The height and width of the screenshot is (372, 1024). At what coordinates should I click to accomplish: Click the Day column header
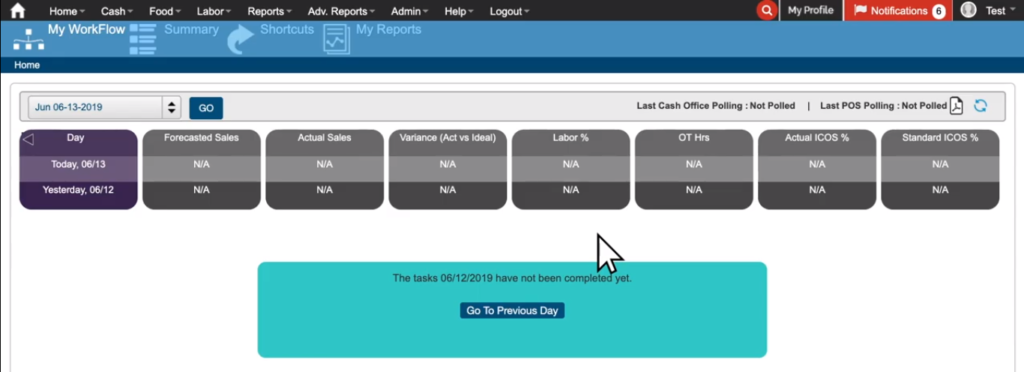tap(76, 138)
